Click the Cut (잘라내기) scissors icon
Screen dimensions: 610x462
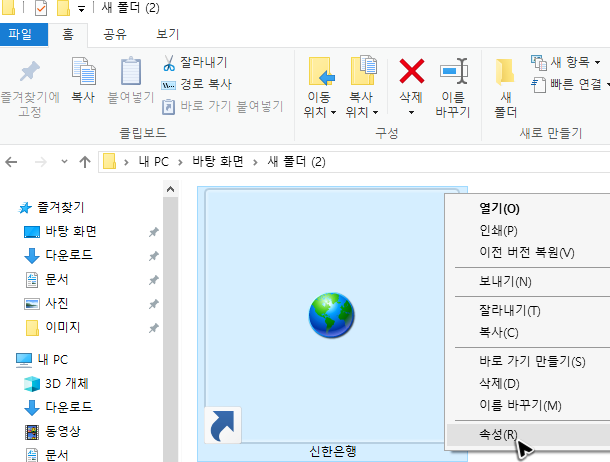169,63
